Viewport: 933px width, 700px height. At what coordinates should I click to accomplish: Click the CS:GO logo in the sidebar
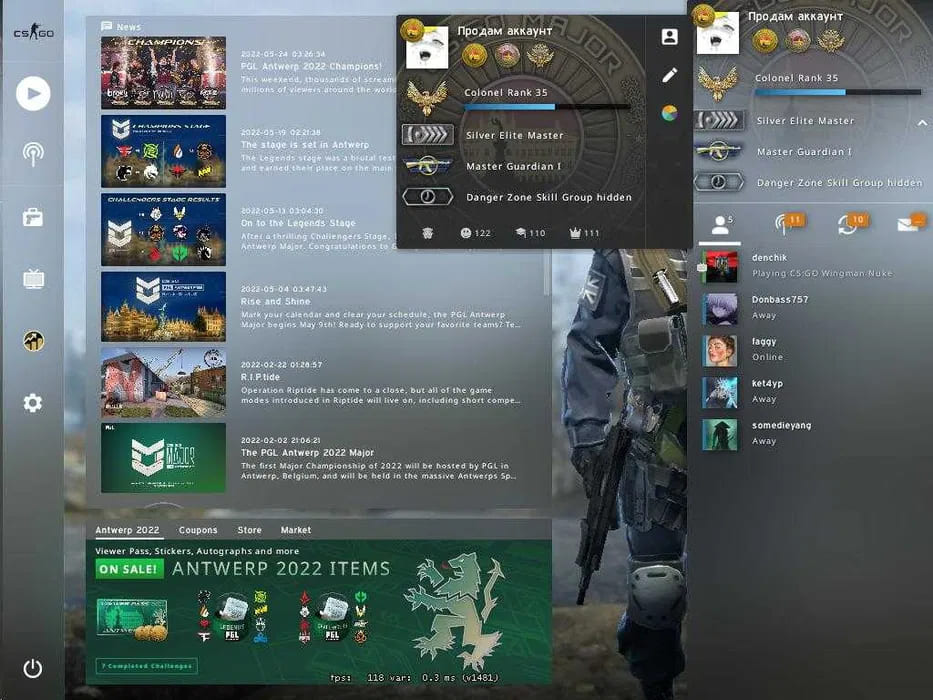pyautogui.click(x=33, y=31)
